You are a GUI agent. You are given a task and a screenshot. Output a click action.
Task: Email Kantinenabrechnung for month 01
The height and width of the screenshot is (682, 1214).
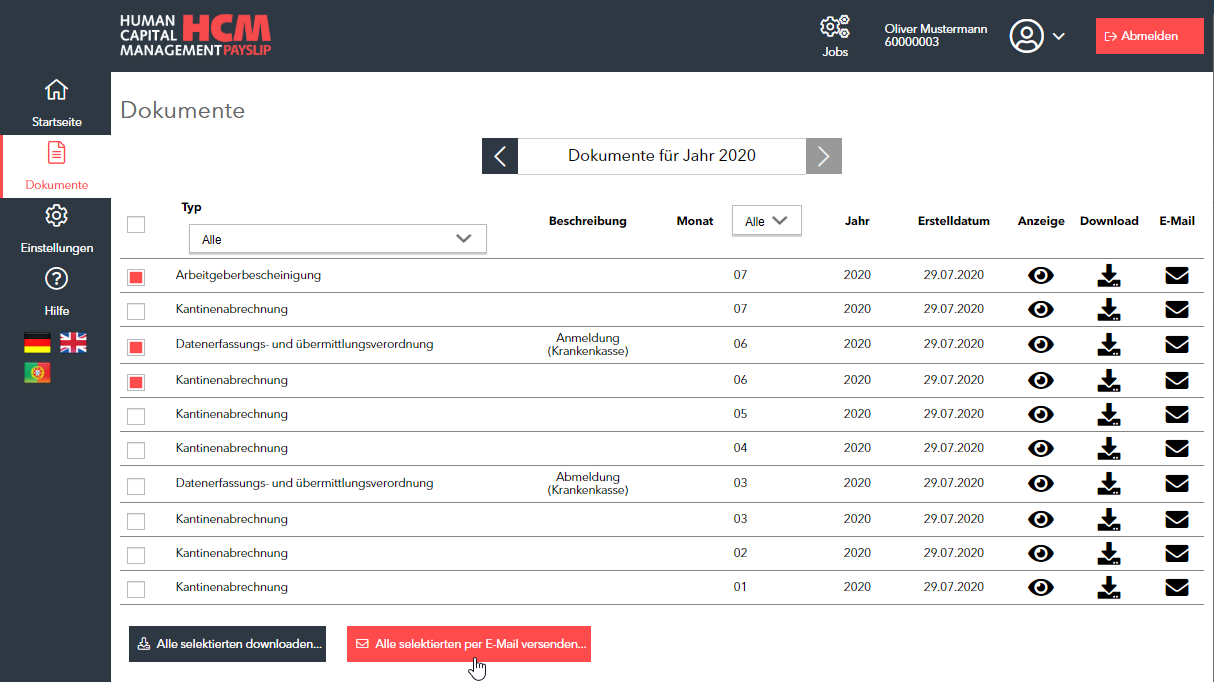(x=1177, y=588)
